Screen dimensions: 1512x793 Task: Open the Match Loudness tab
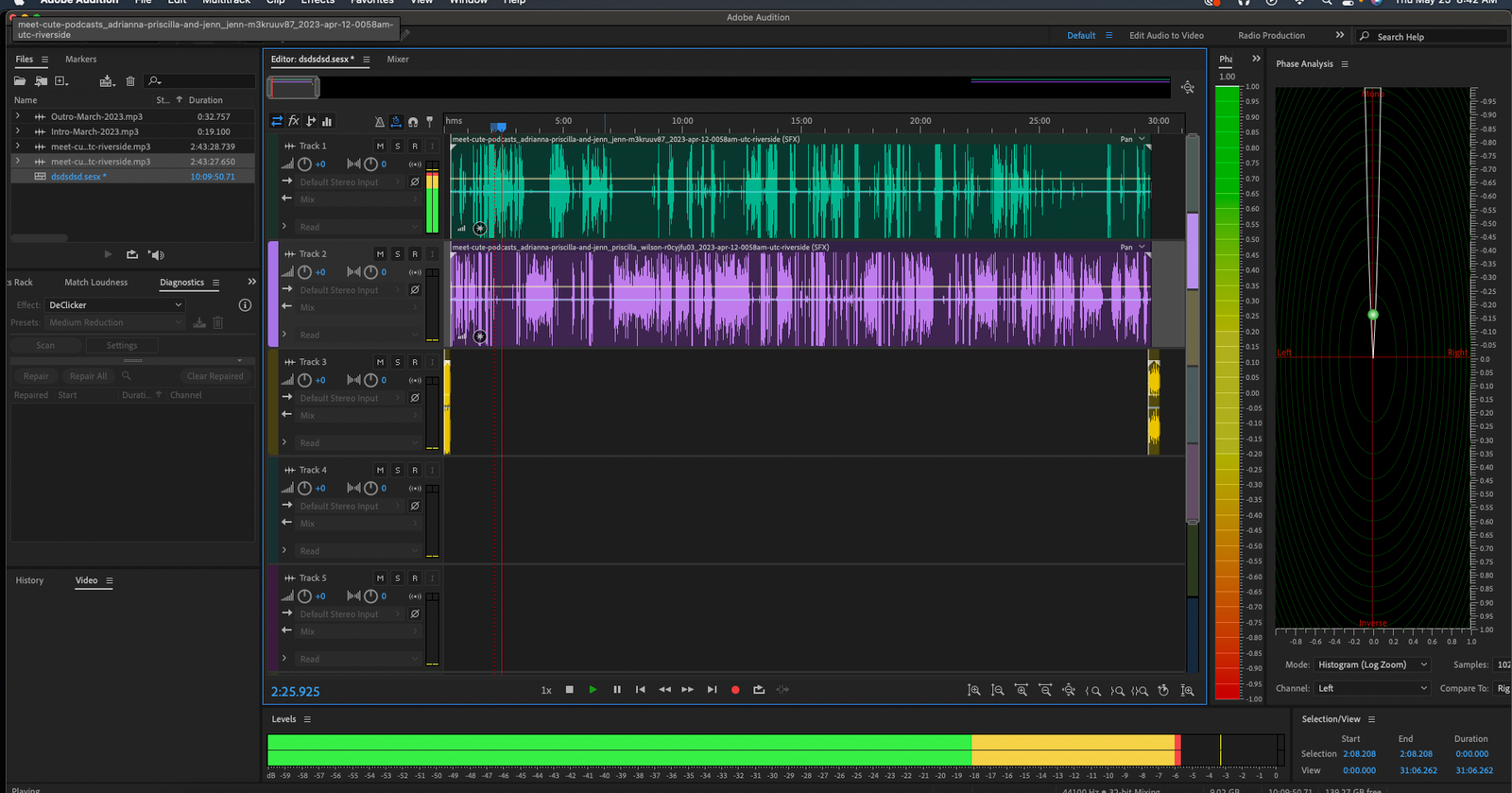(x=95, y=283)
